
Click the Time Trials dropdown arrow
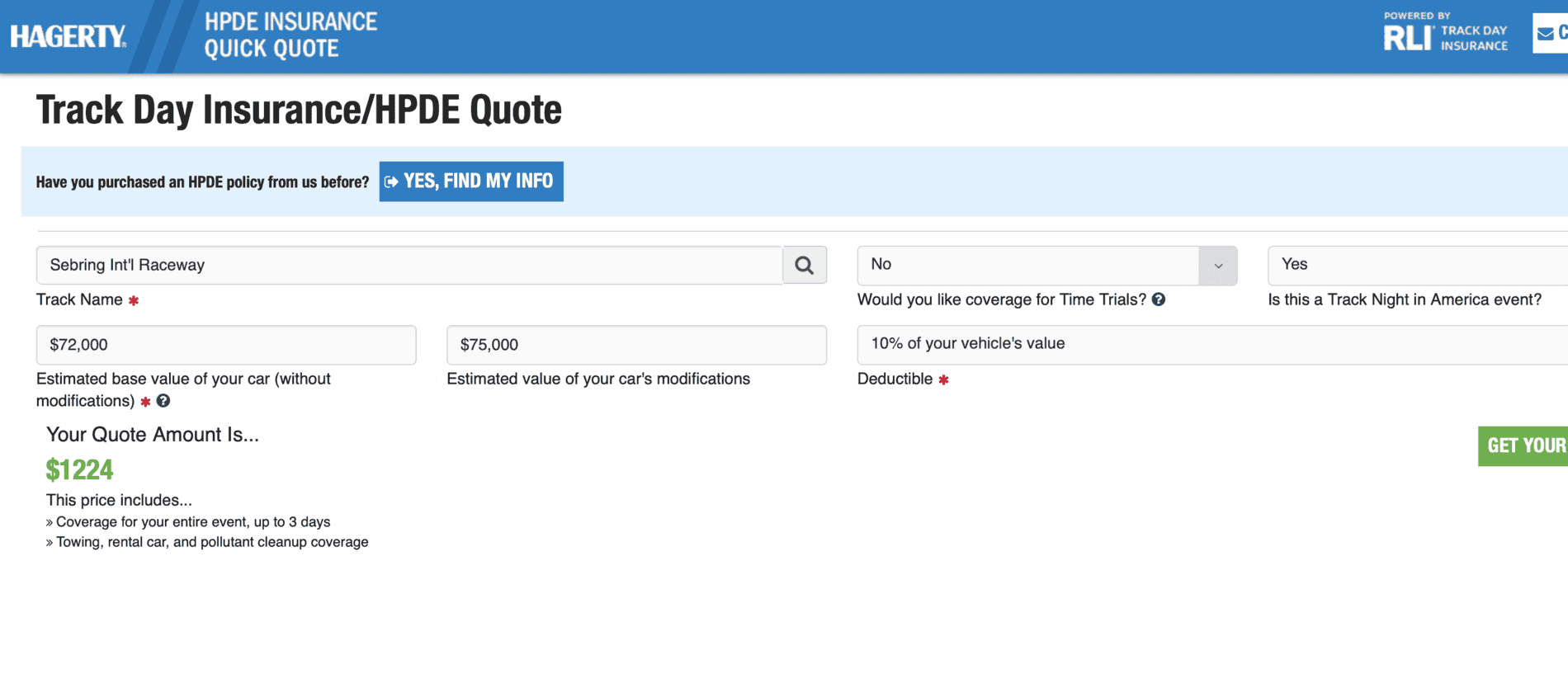click(1218, 266)
